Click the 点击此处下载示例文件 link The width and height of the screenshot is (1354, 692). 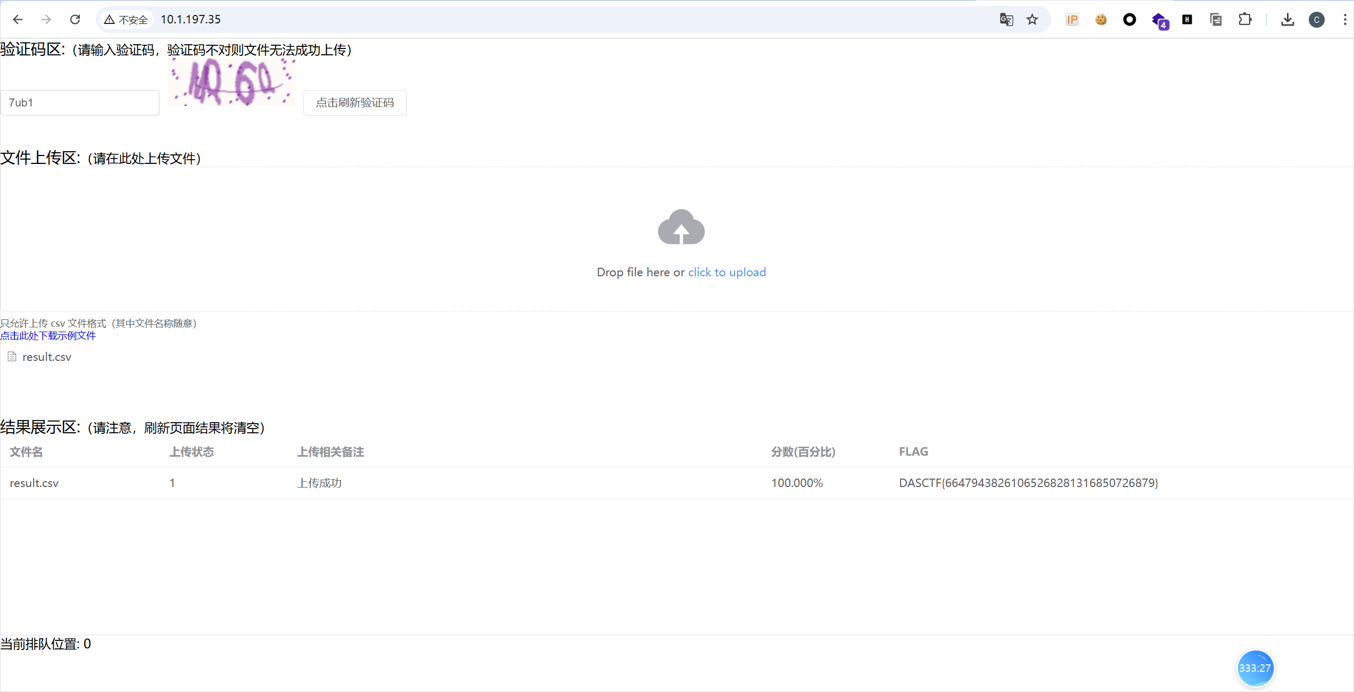pos(48,336)
